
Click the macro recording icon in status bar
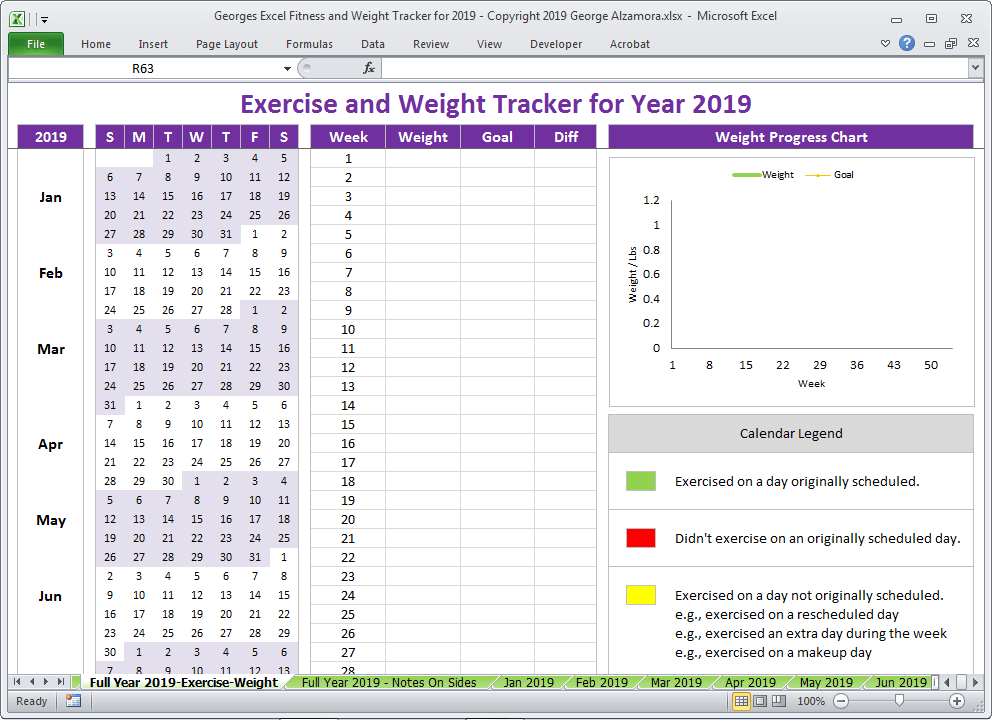pos(73,701)
